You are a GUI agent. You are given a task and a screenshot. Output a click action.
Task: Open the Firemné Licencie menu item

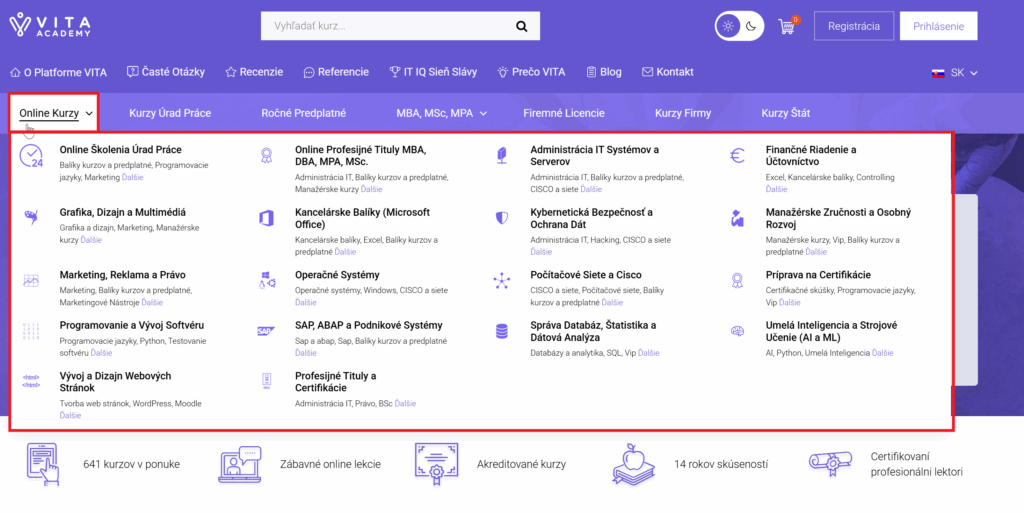pyautogui.click(x=563, y=113)
